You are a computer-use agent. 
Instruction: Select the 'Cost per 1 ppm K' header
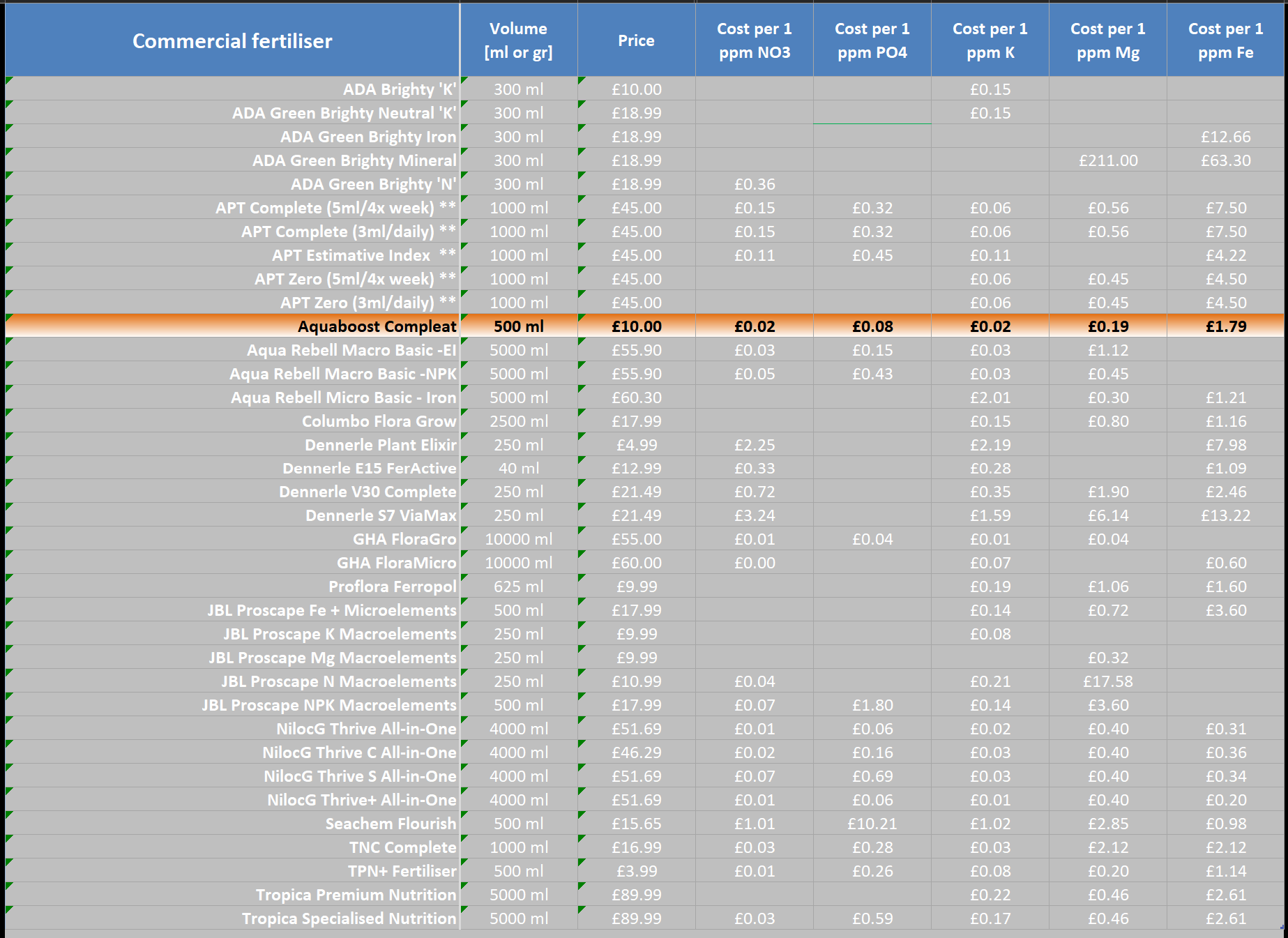pyautogui.click(x=990, y=40)
